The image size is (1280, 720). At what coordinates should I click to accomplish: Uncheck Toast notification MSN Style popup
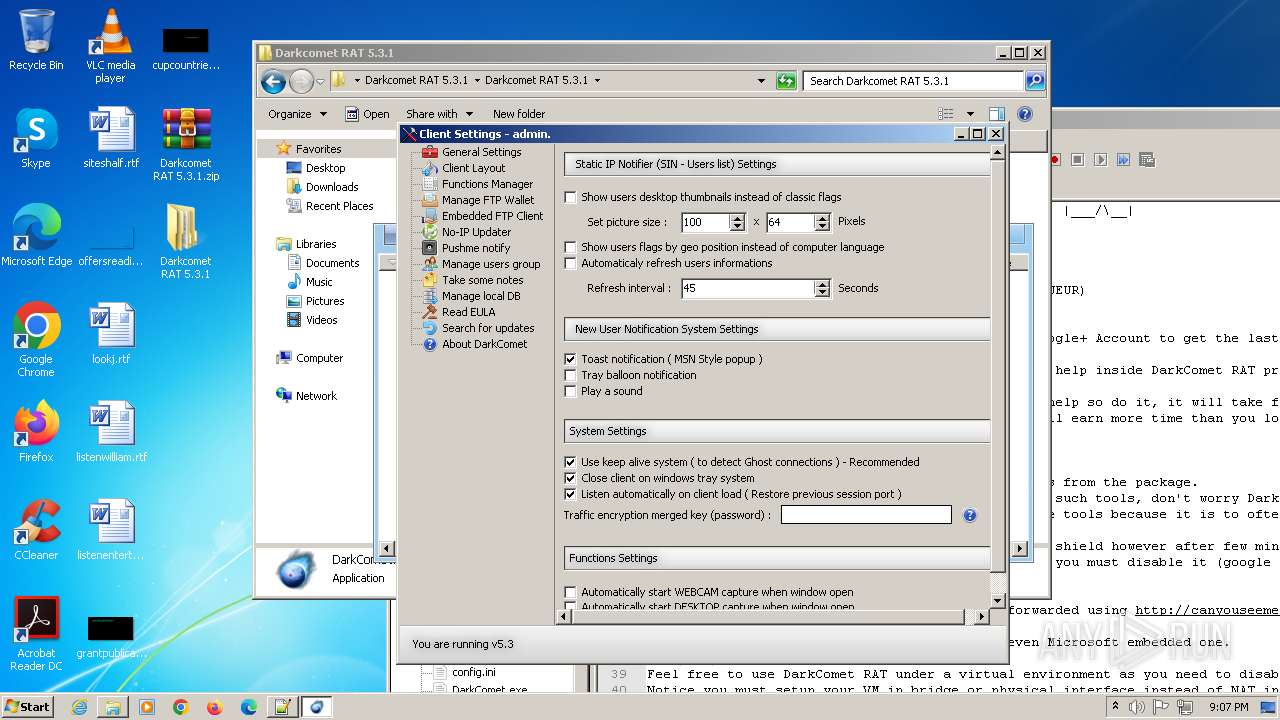(x=571, y=359)
